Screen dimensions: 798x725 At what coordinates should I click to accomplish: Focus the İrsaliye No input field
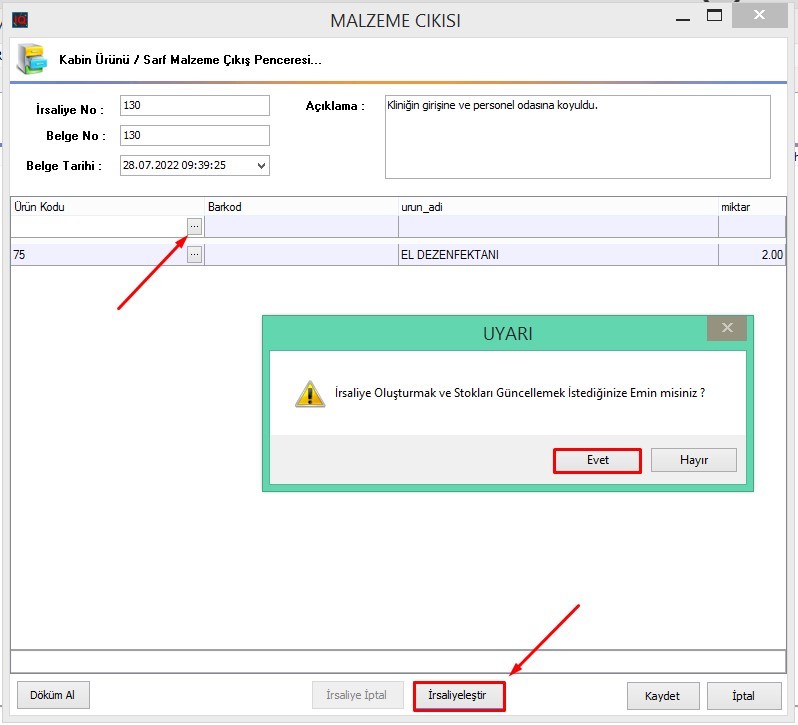coord(194,106)
